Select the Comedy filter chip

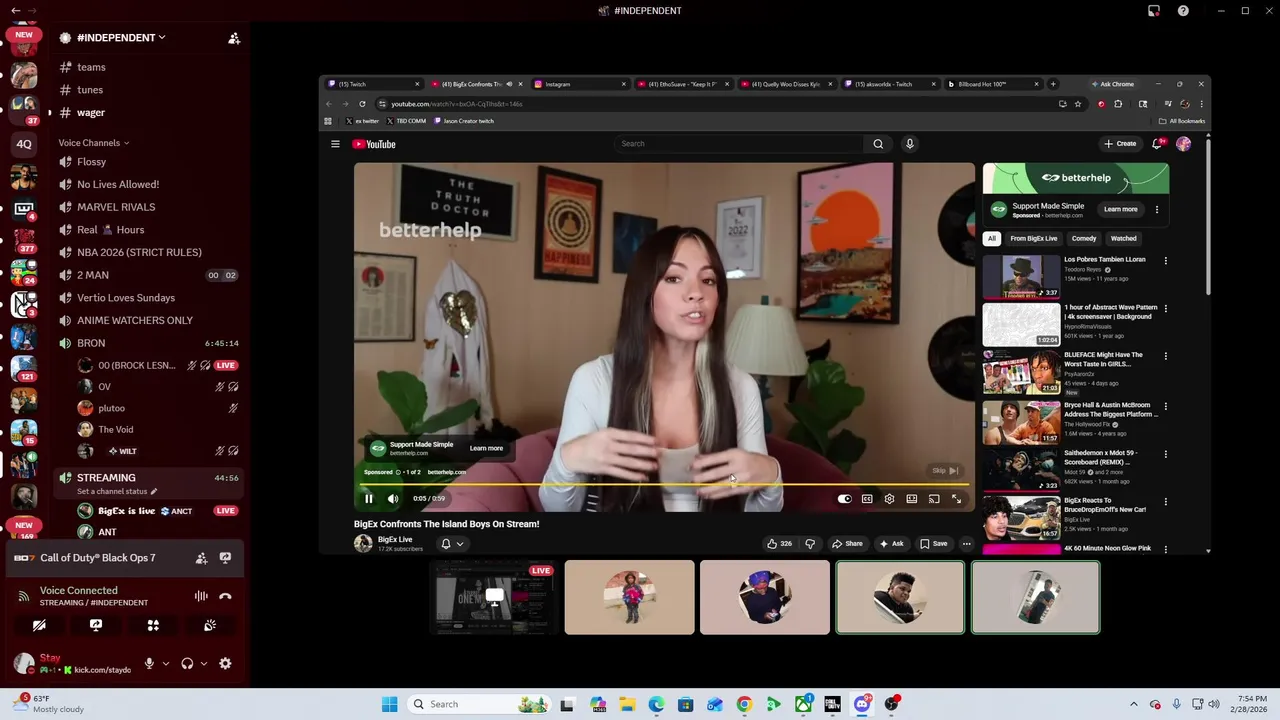click(x=1084, y=238)
